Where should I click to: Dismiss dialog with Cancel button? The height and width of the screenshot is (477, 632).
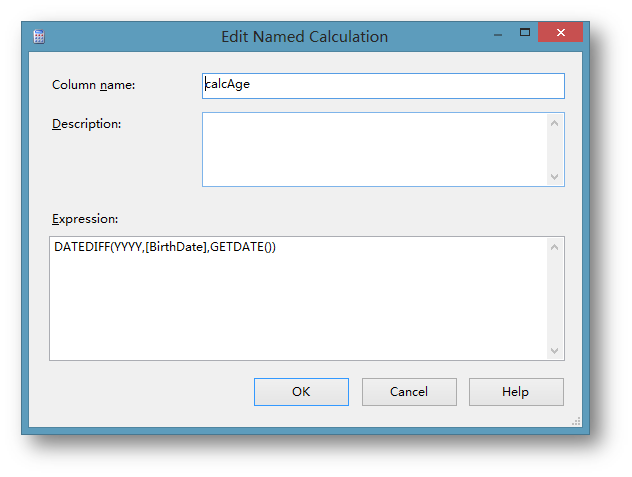coord(409,392)
